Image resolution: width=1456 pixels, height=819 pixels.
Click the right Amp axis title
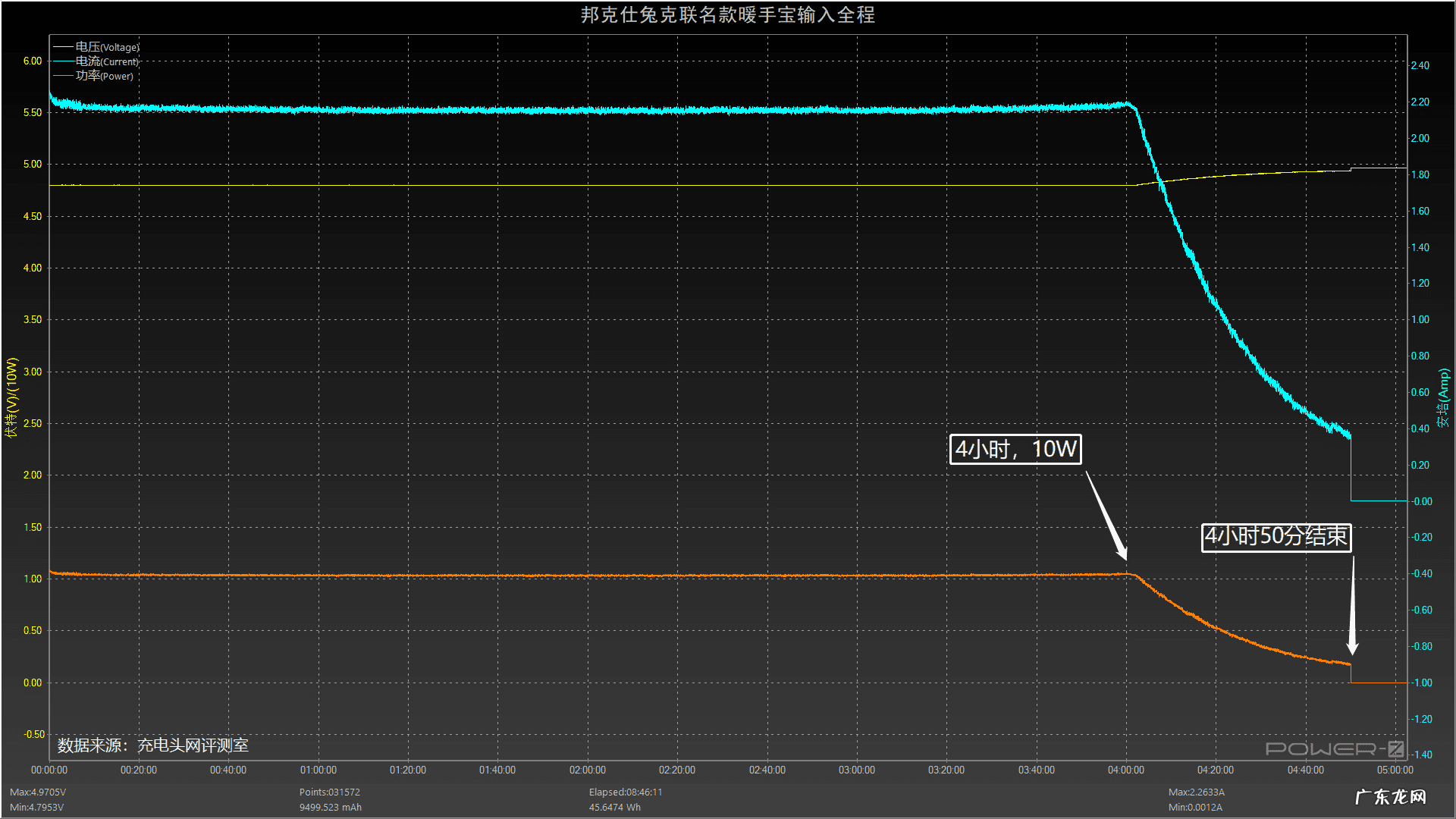[1443, 397]
